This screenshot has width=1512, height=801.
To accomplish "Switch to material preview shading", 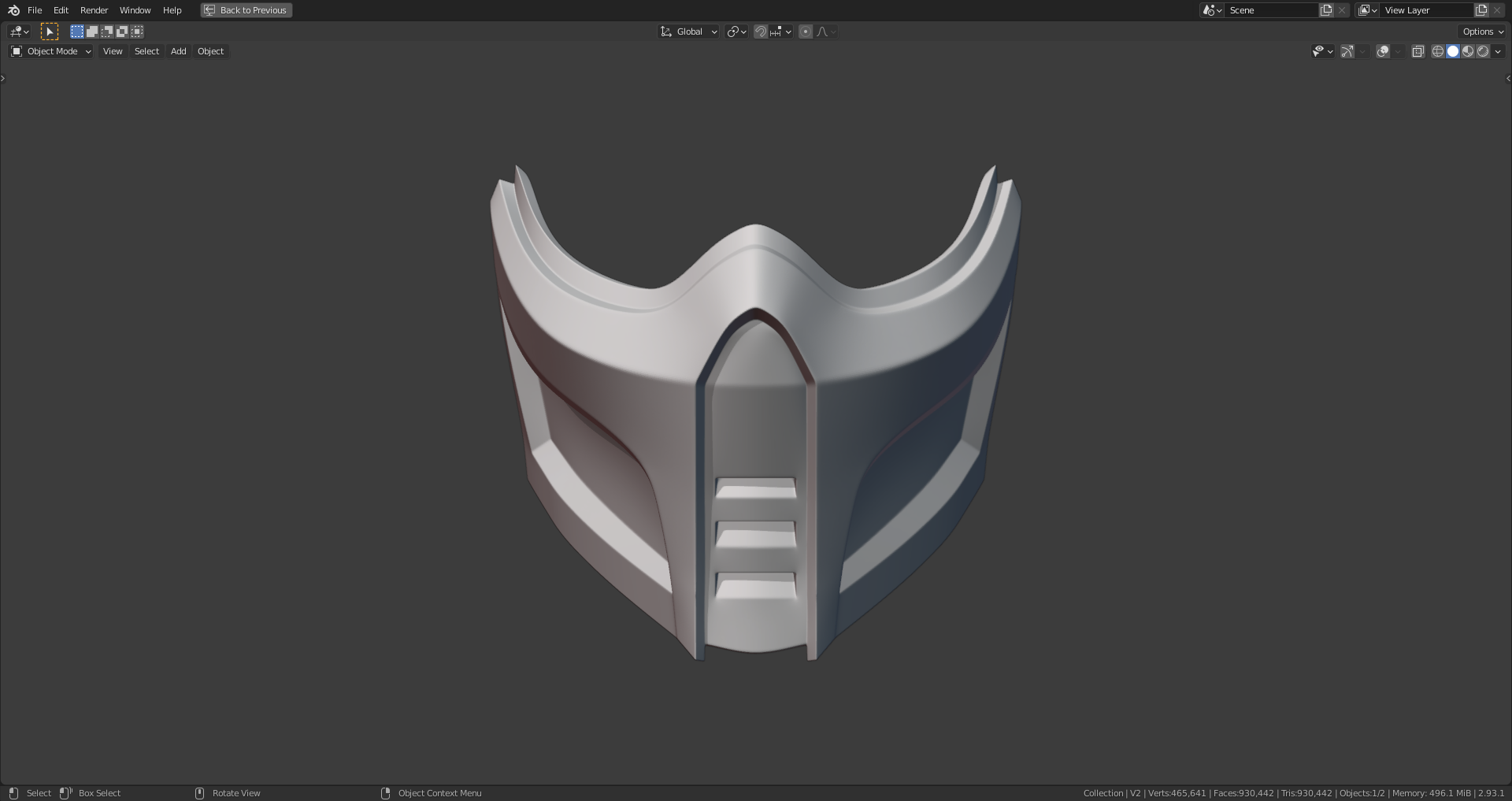I will [x=1468, y=51].
